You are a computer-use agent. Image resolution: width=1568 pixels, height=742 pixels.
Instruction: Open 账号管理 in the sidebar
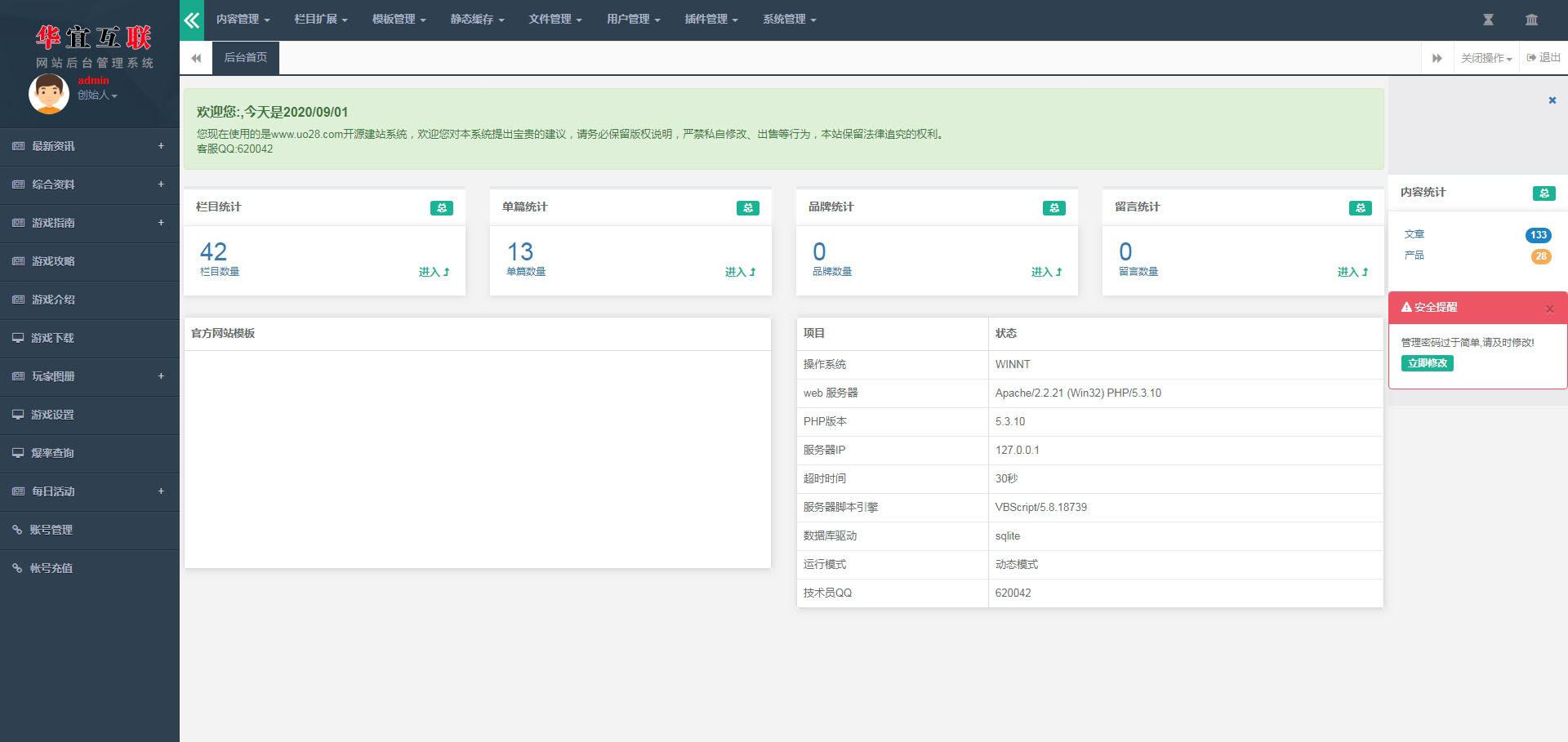pyautogui.click(x=90, y=530)
